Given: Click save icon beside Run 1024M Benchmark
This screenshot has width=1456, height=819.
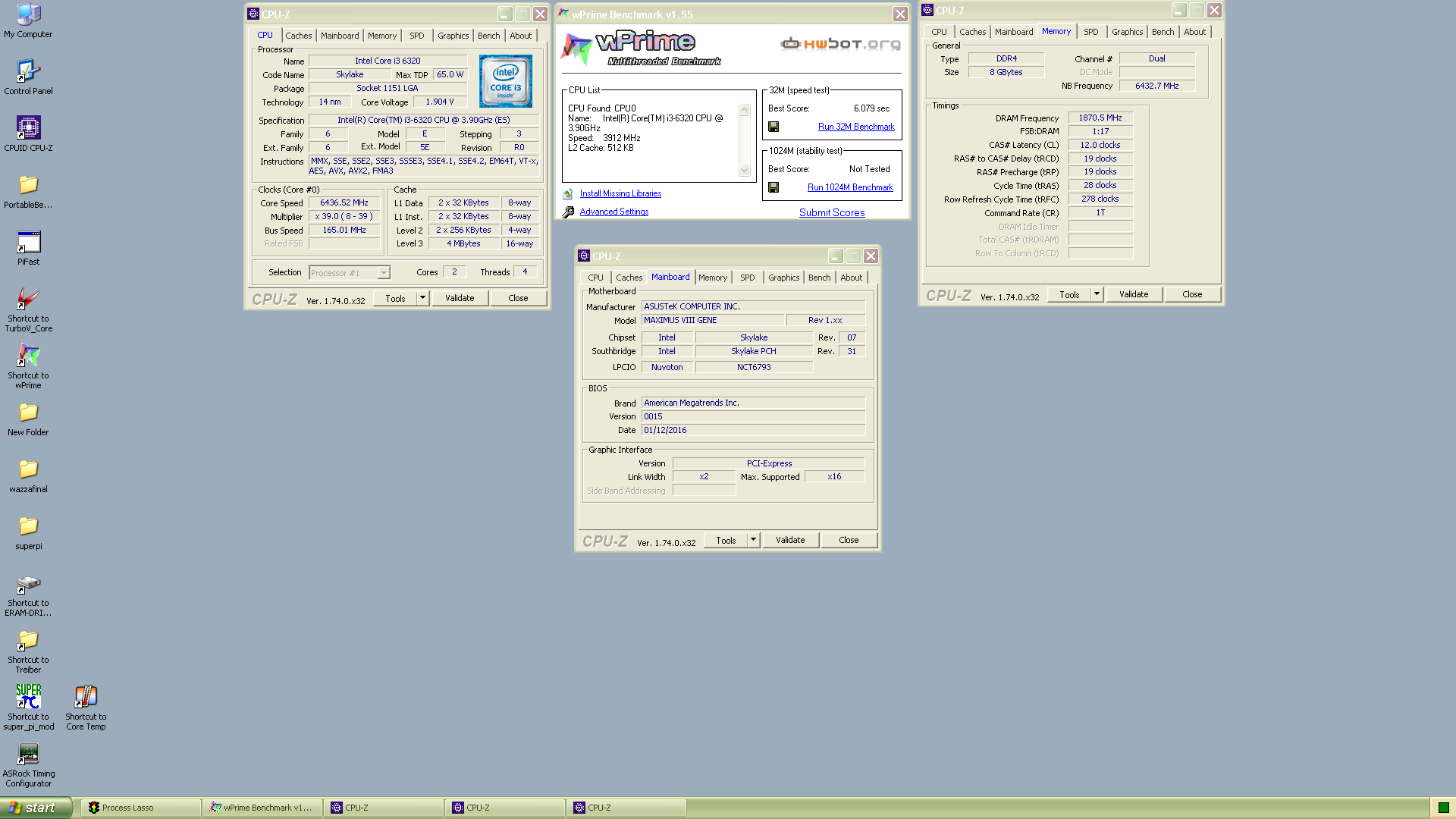Looking at the screenshot, I should [x=773, y=187].
